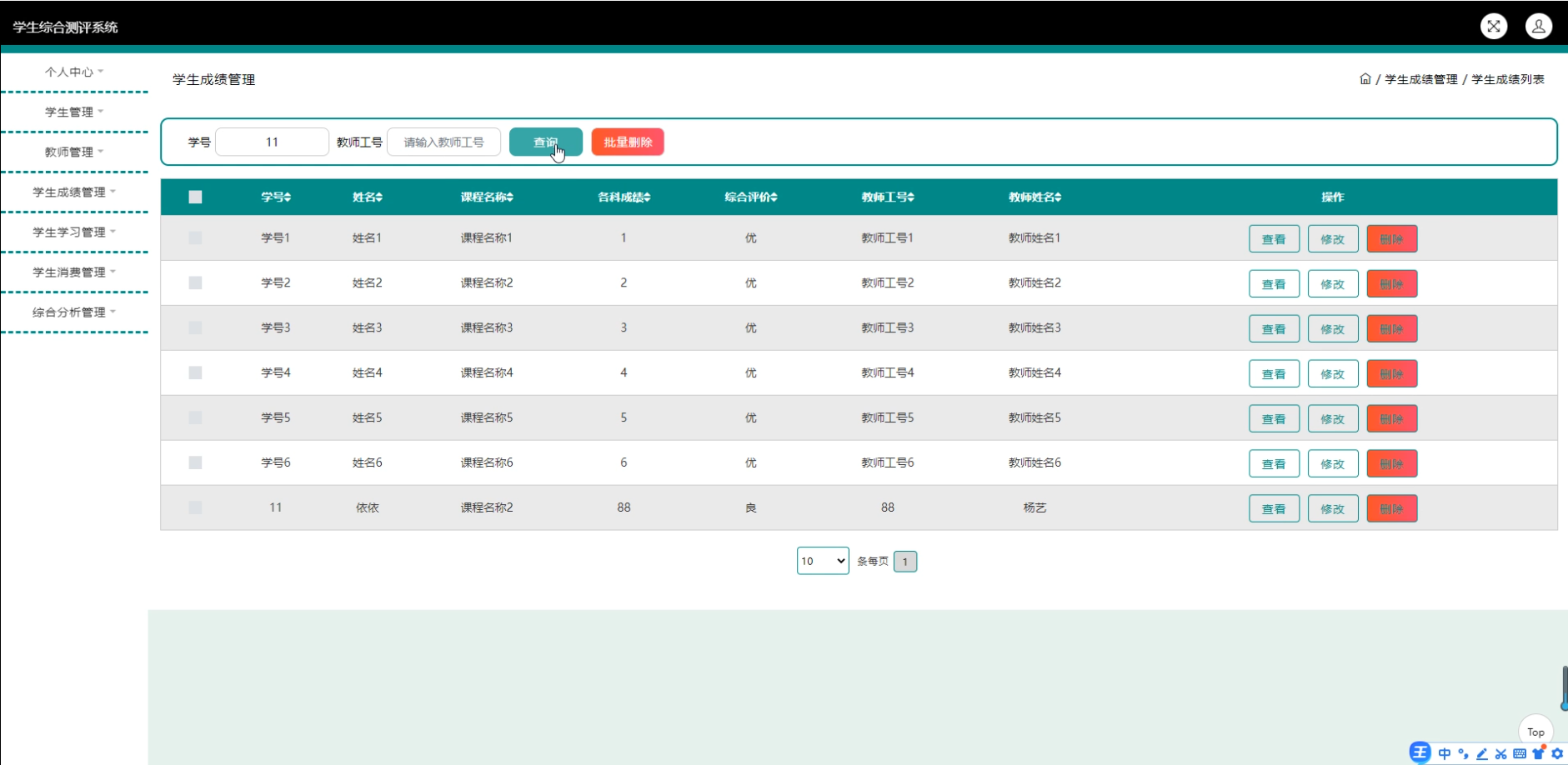This screenshot has height=765, width=1568.
Task: Expand 综合分析管理 sidebar menu
Action: (x=74, y=312)
